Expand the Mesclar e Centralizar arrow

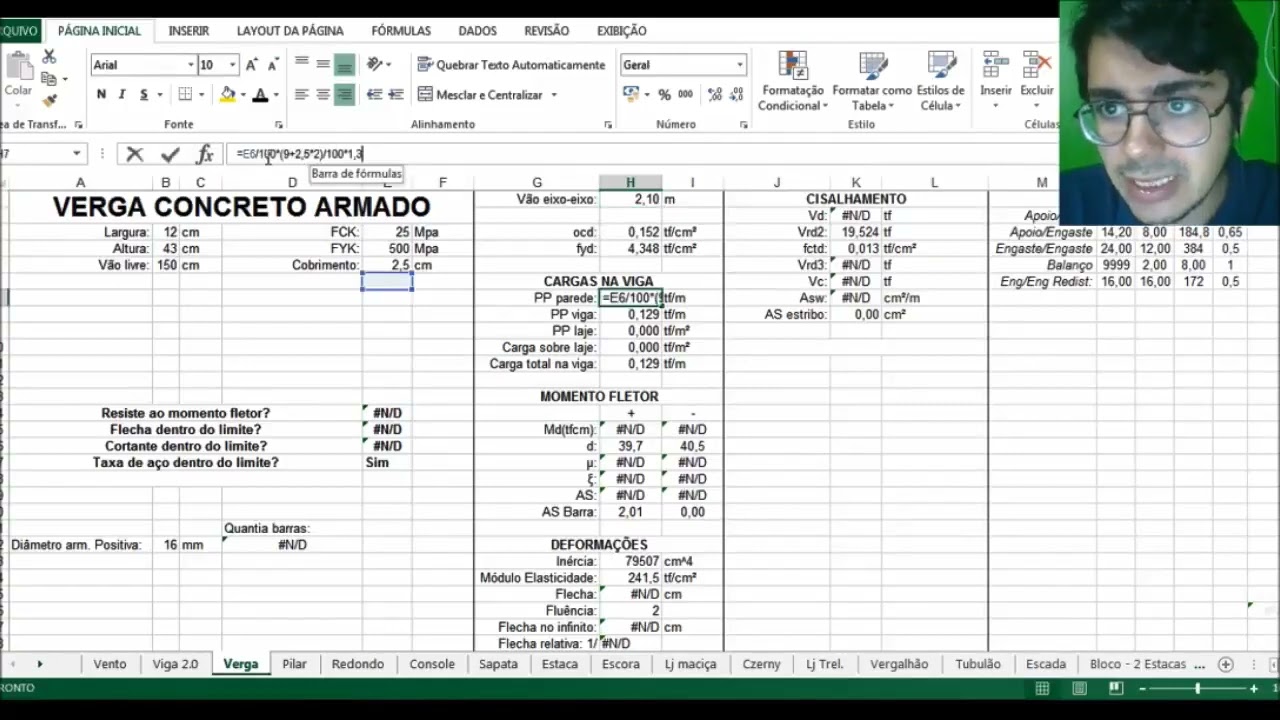(554, 95)
